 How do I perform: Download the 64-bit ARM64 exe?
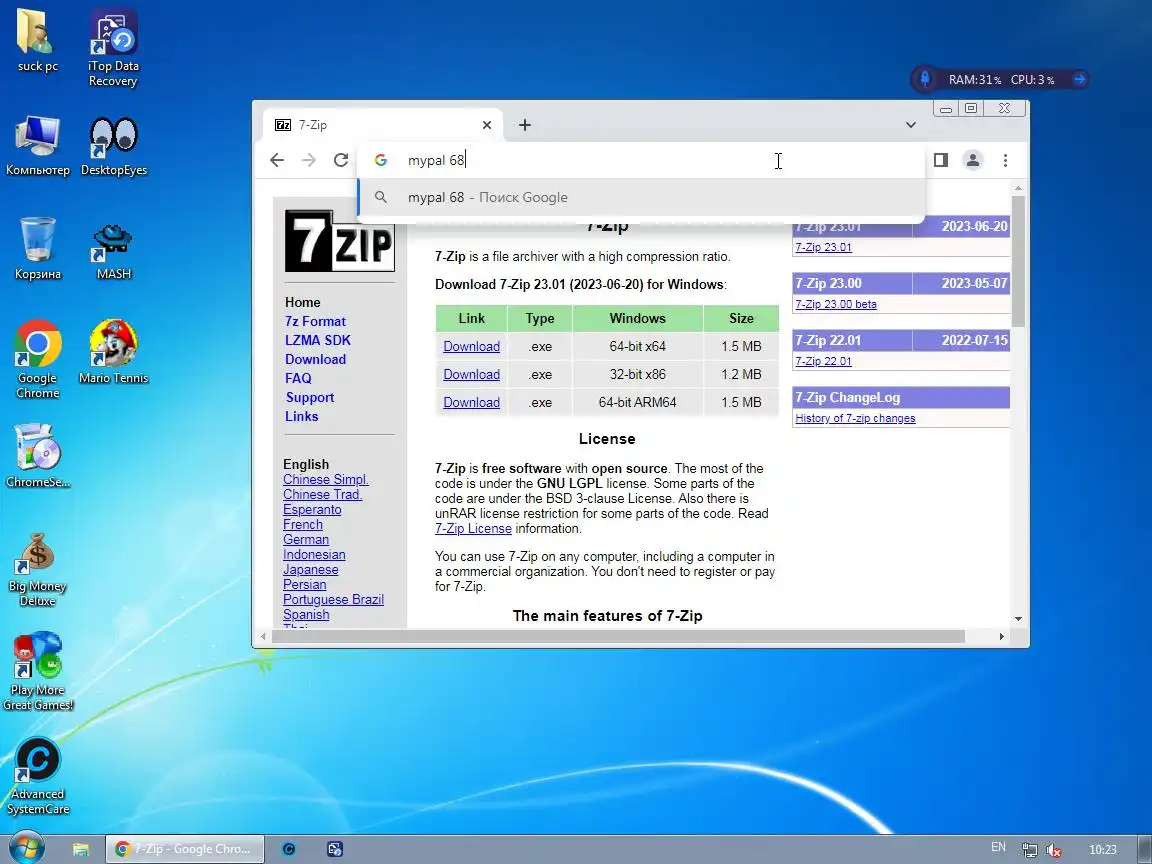click(x=472, y=402)
